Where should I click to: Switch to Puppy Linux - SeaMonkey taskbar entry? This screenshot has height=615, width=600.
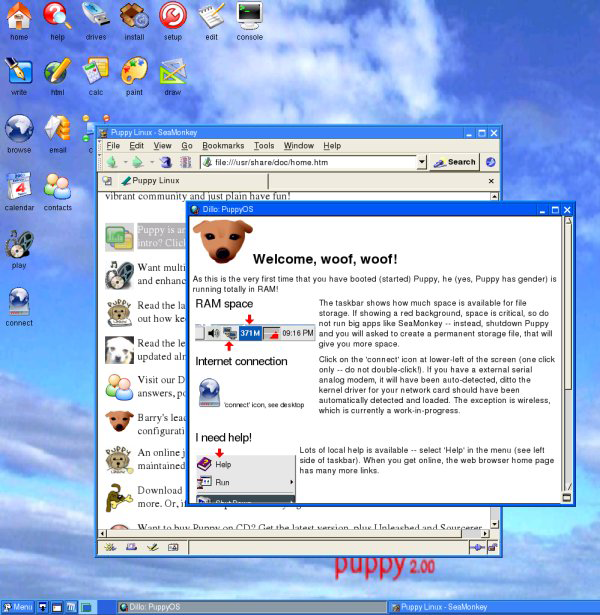pos(494,607)
